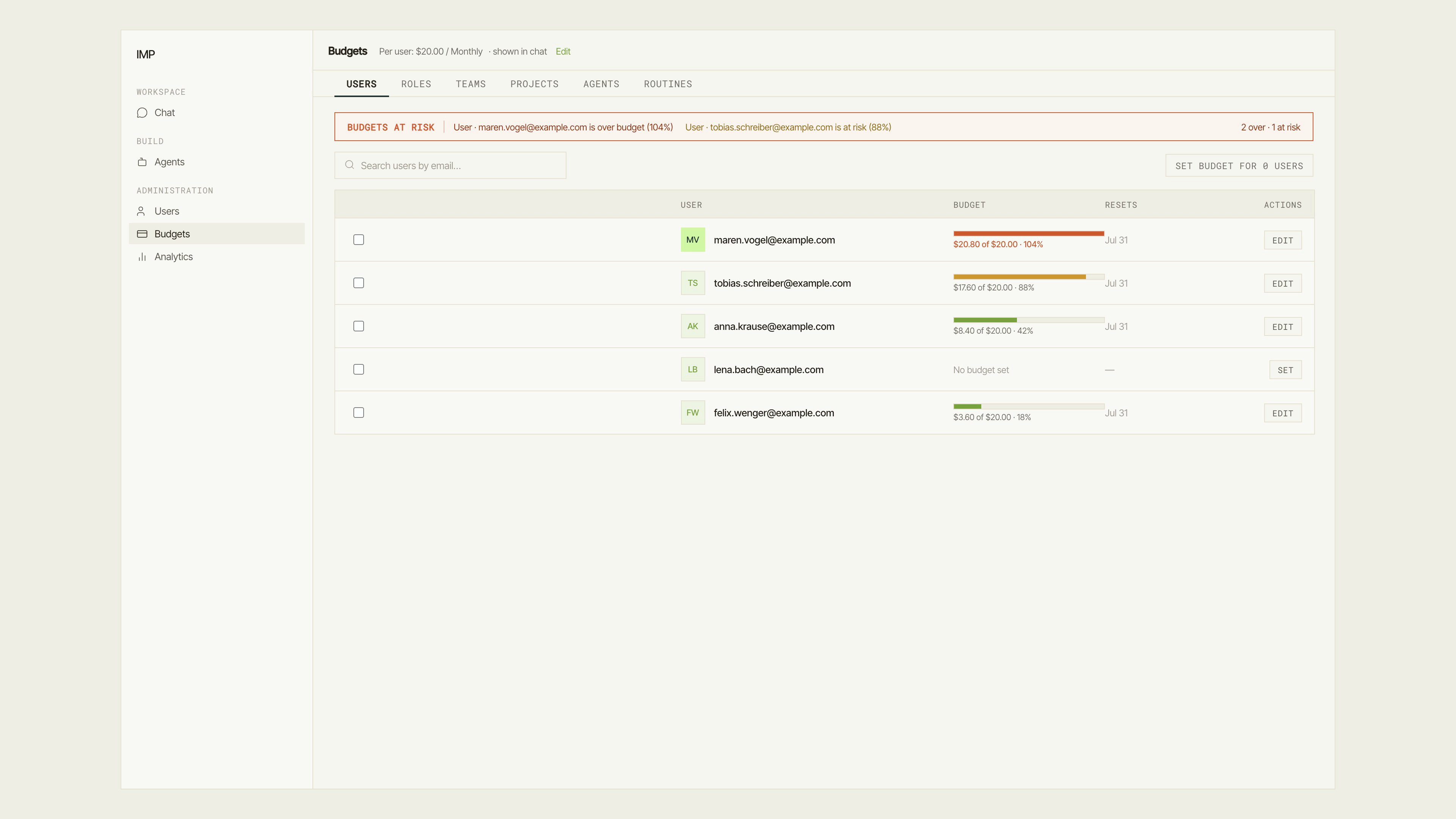Open Users under Administration
This screenshot has height=819, width=1456.
[x=217, y=211]
